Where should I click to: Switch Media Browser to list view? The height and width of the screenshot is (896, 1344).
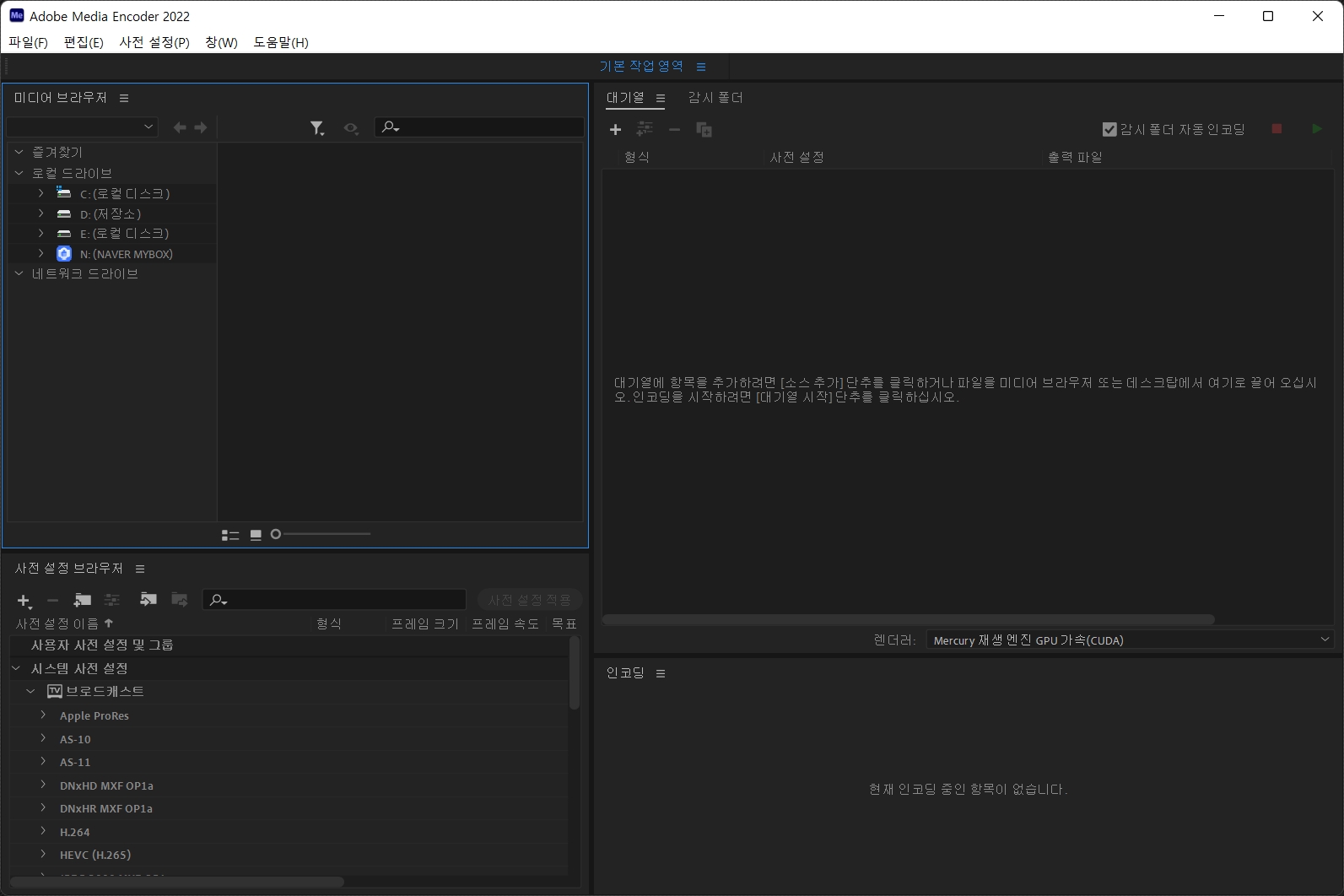point(230,535)
